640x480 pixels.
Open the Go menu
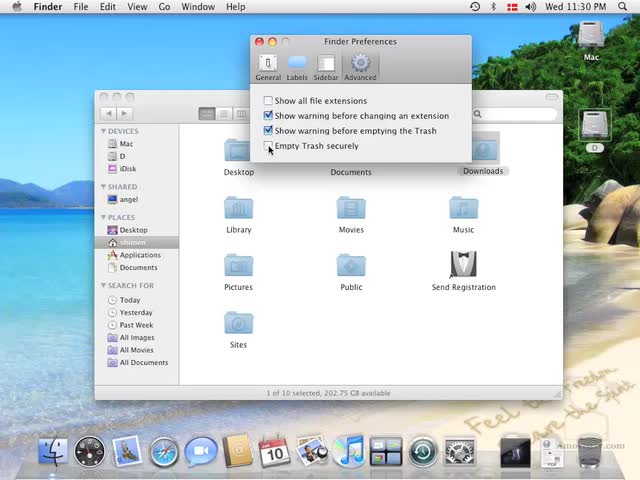(164, 7)
